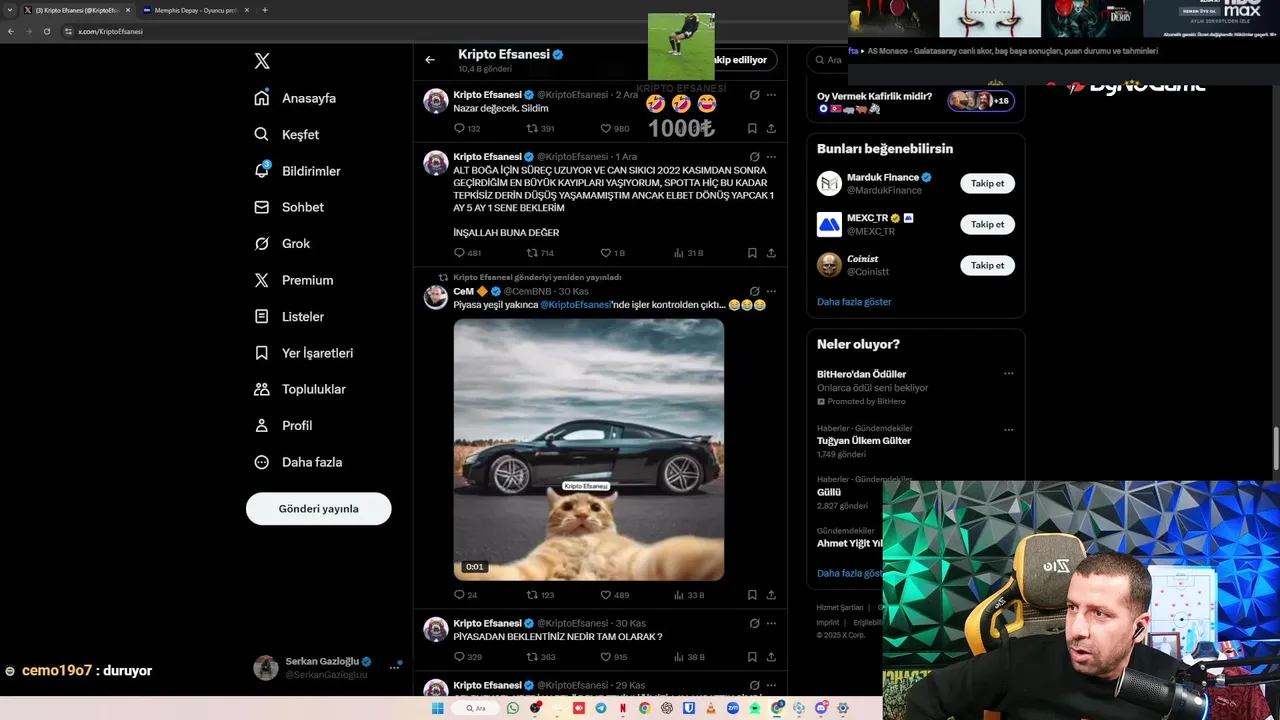This screenshot has height=720, width=1280.
Task: Bookmark the PİYASADAN BEKLENTİNİZ post
Action: point(752,657)
